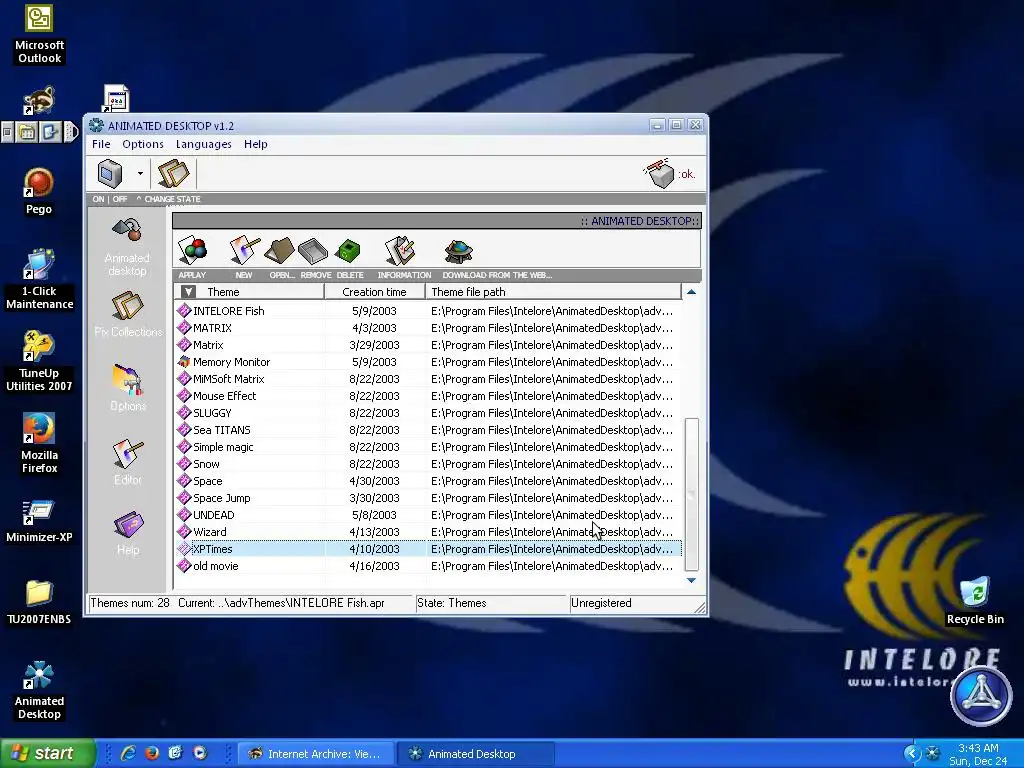Click the theme list scrollbar thumb
Image resolution: width=1024 pixels, height=768 pixels.
click(691, 494)
